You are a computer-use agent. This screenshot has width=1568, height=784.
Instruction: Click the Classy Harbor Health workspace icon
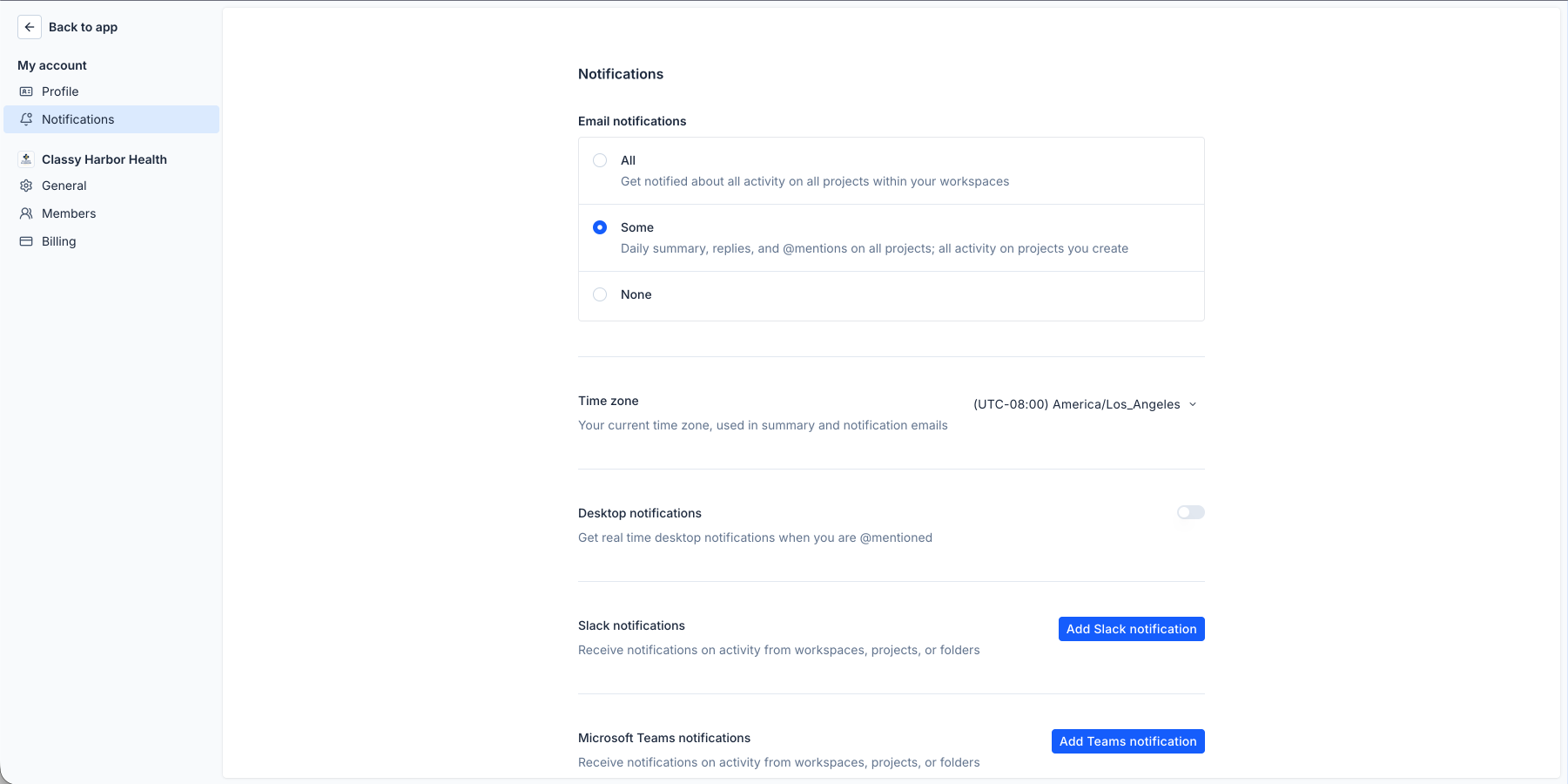(25, 159)
